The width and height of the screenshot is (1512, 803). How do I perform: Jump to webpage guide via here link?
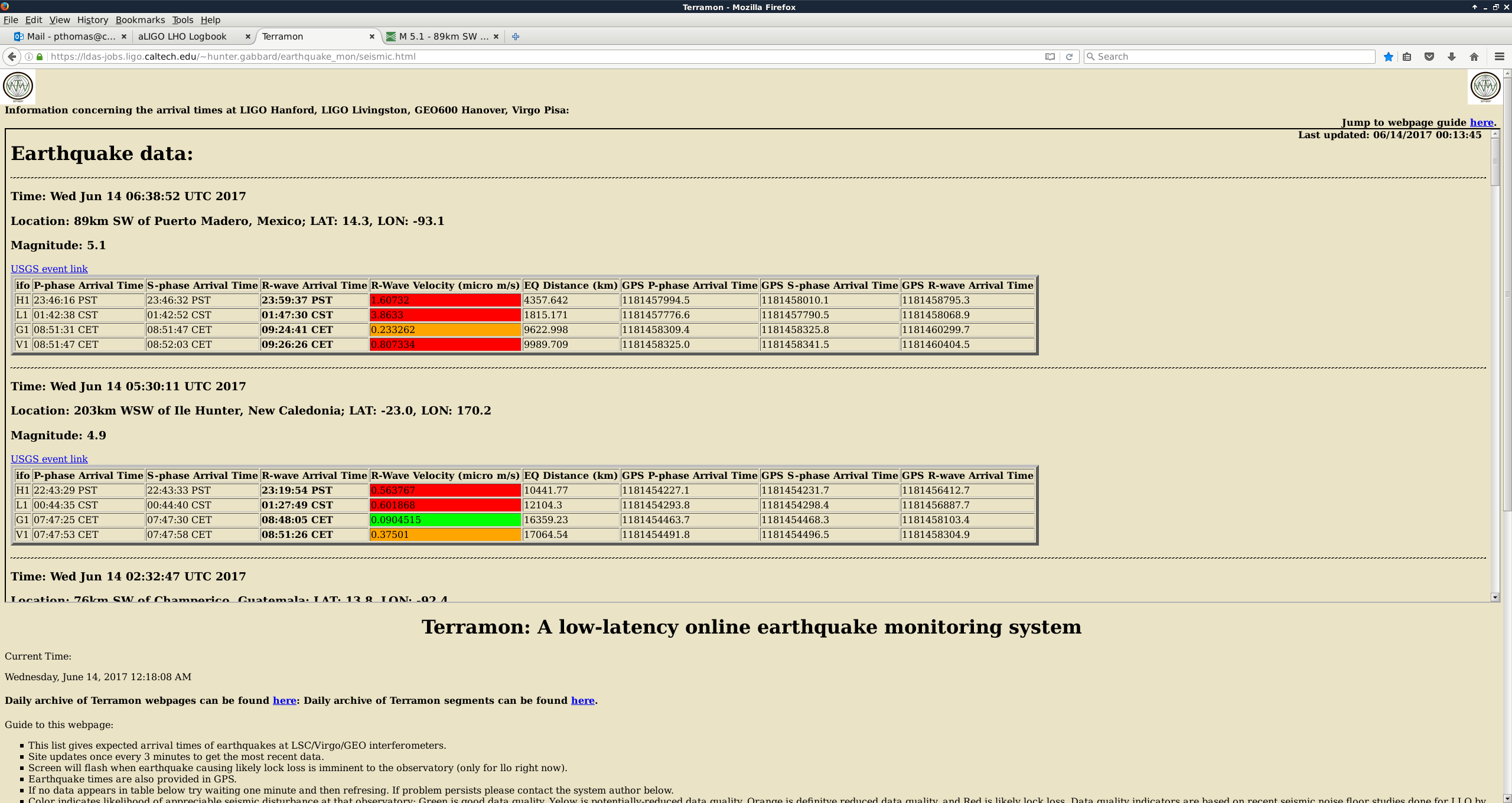coord(1481,123)
